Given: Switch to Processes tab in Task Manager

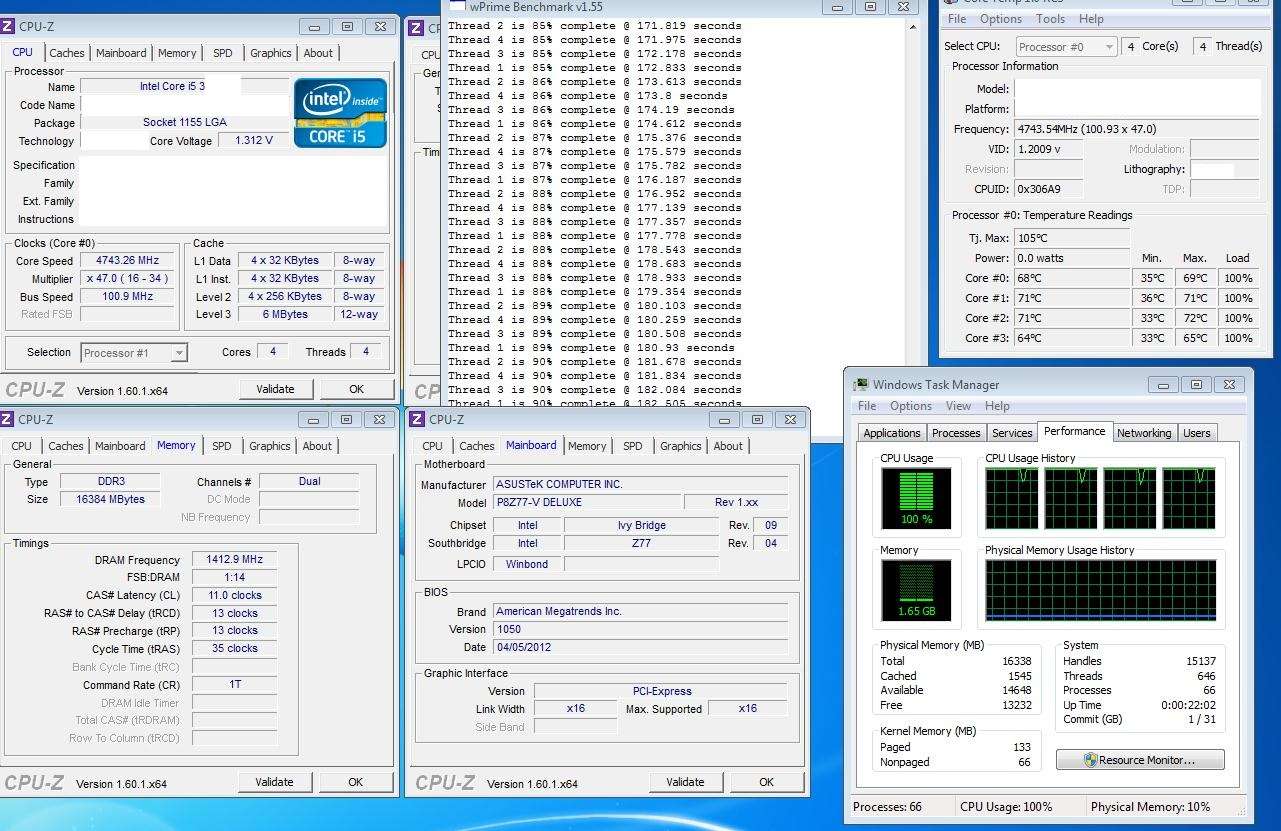Looking at the screenshot, I should click(956, 433).
